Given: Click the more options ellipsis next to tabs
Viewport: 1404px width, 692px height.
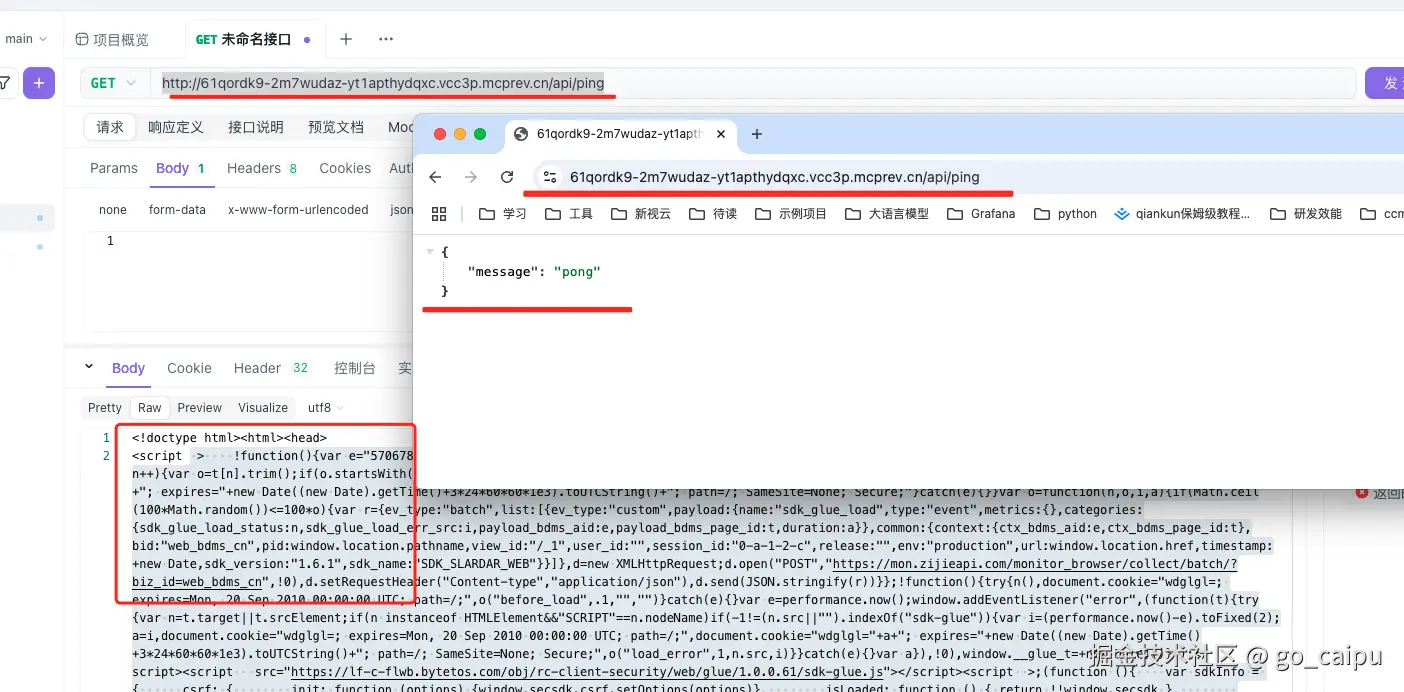Looking at the screenshot, I should [386, 39].
